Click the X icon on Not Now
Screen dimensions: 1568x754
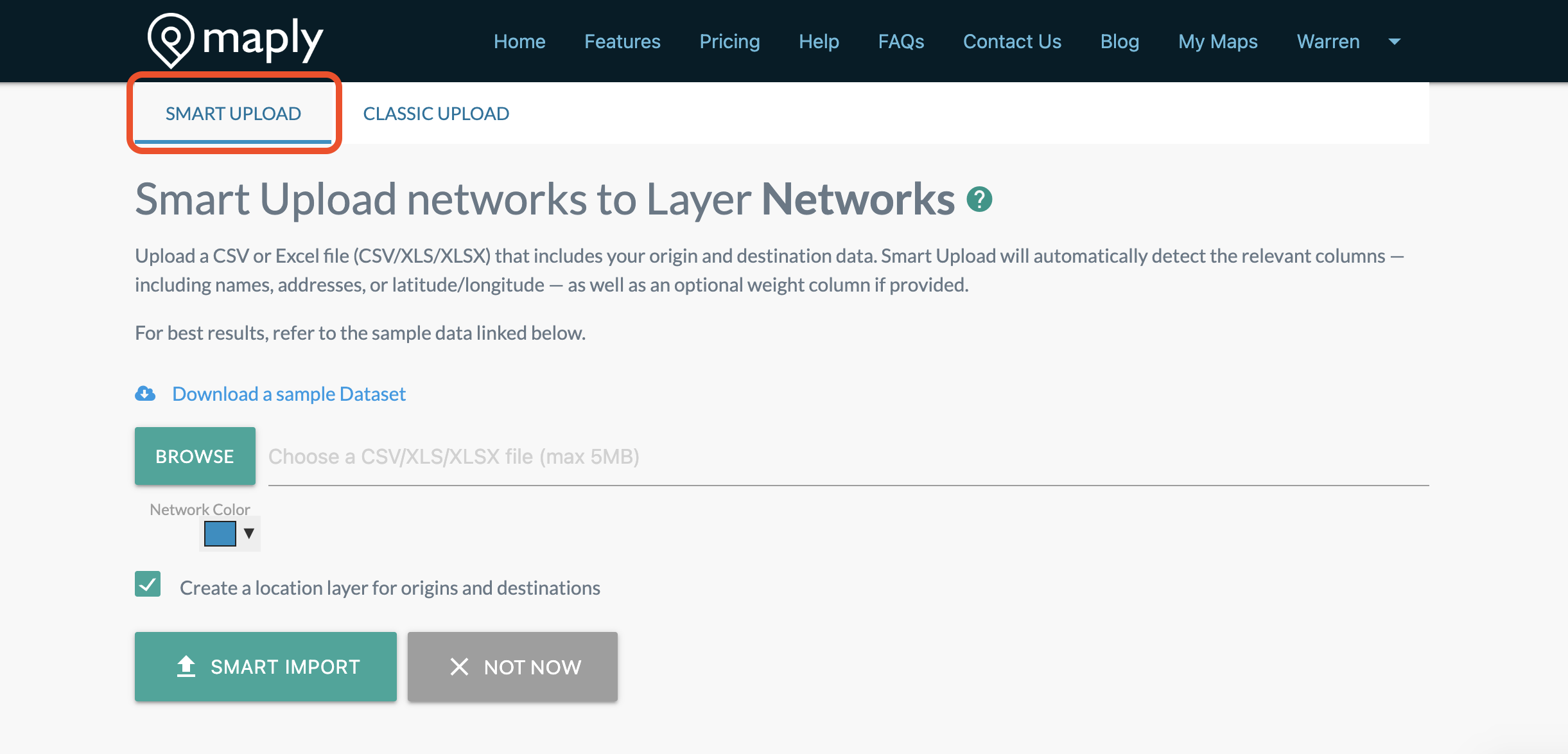coord(459,667)
